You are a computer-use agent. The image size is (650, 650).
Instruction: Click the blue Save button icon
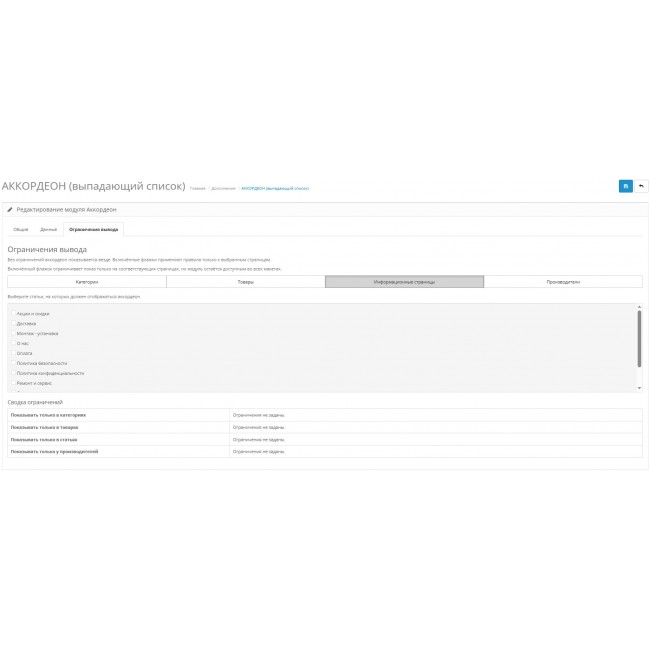[625, 186]
